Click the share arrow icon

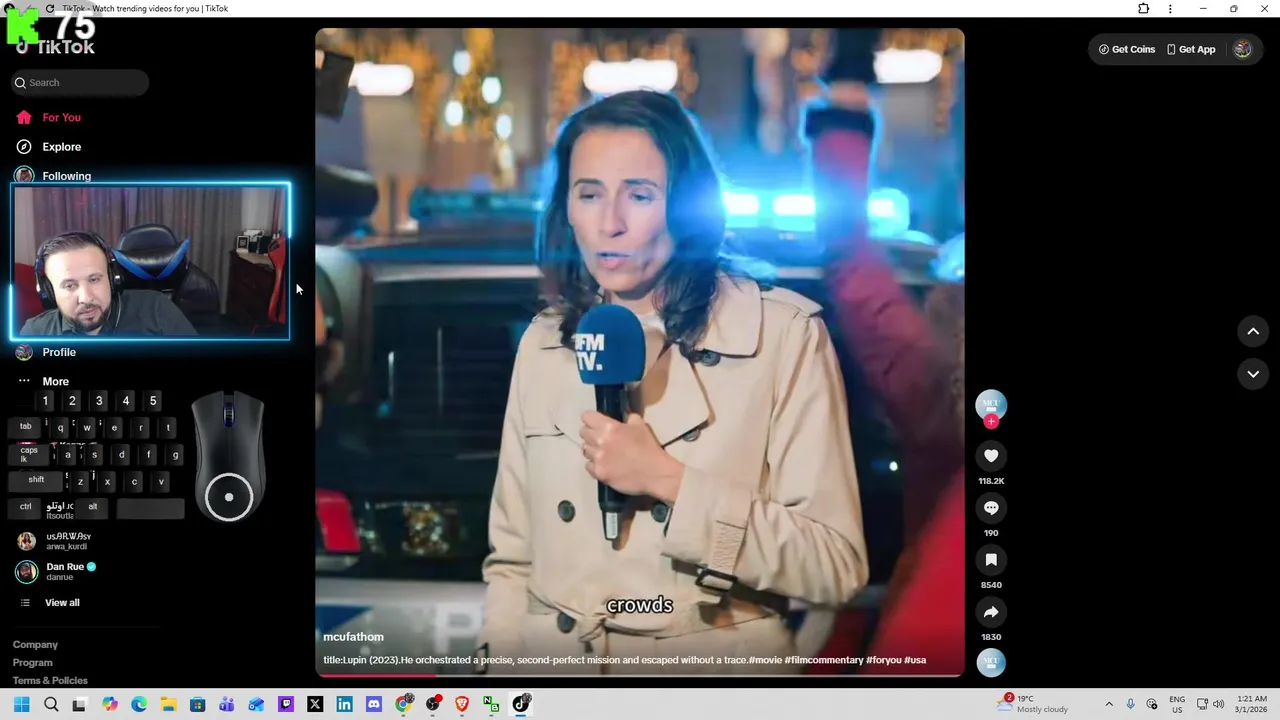pyautogui.click(x=991, y=612)
